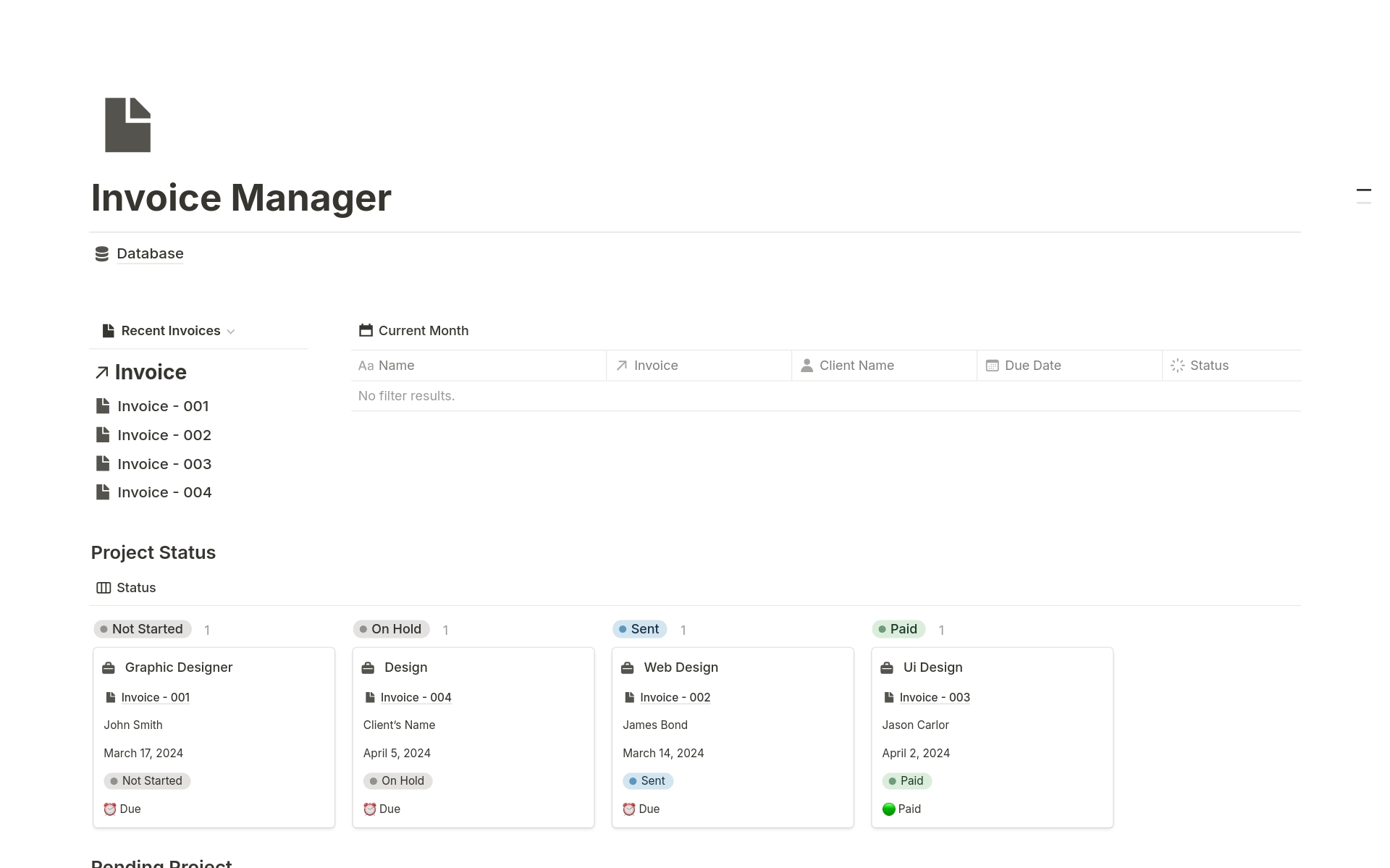Click the document page icon above Invoice Manager title
This screenshot has width=1390, height=868.
(127, 125)
